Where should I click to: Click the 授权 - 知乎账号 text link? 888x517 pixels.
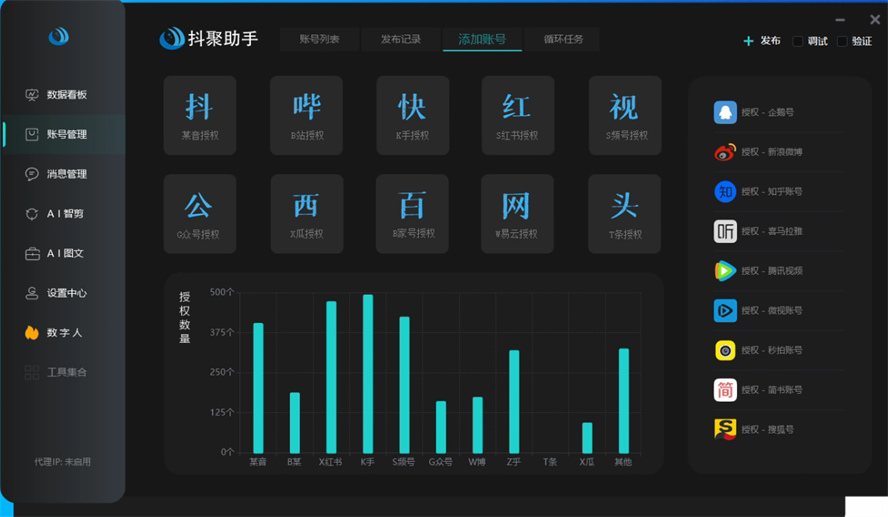click(772, 191)
